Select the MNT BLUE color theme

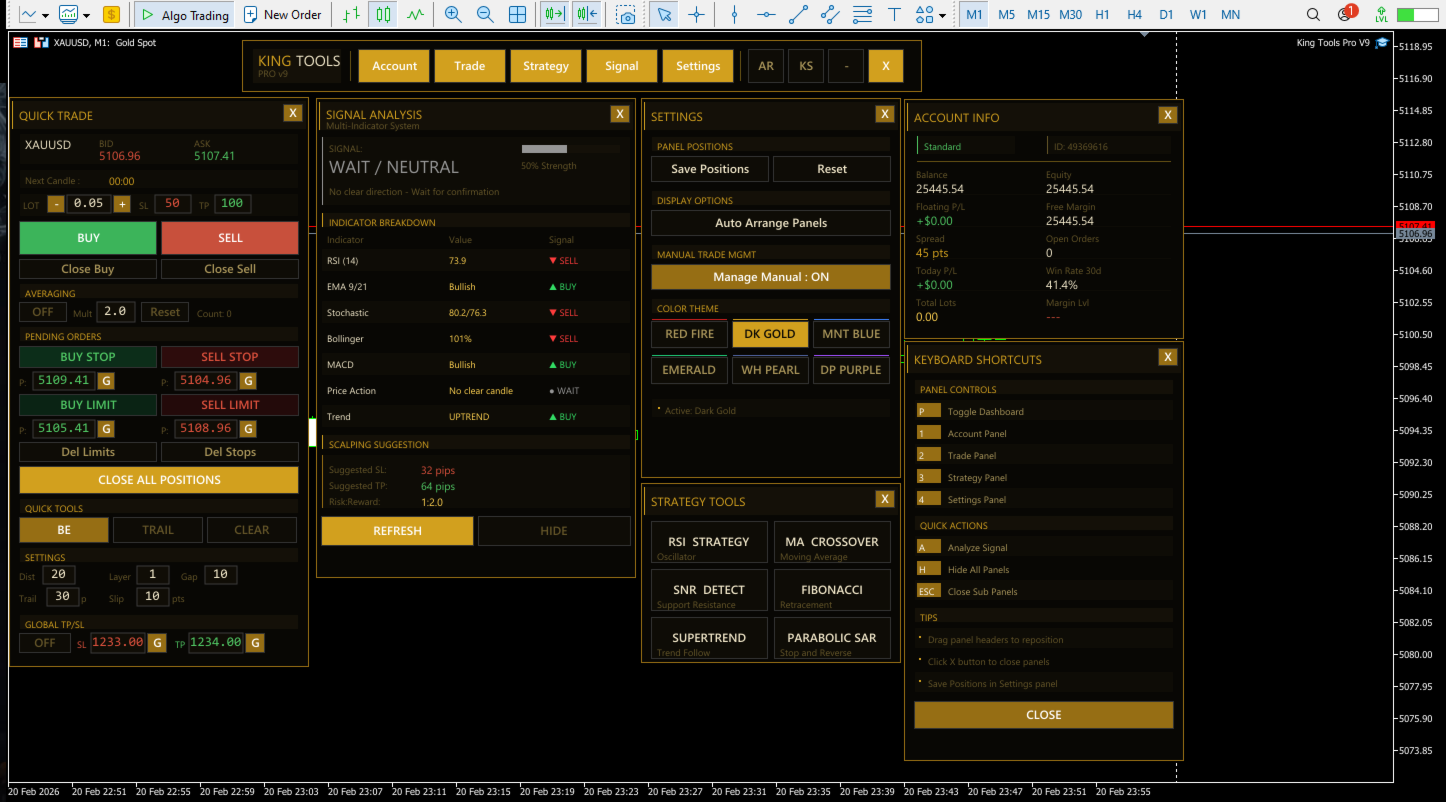(x=851, y=334)
